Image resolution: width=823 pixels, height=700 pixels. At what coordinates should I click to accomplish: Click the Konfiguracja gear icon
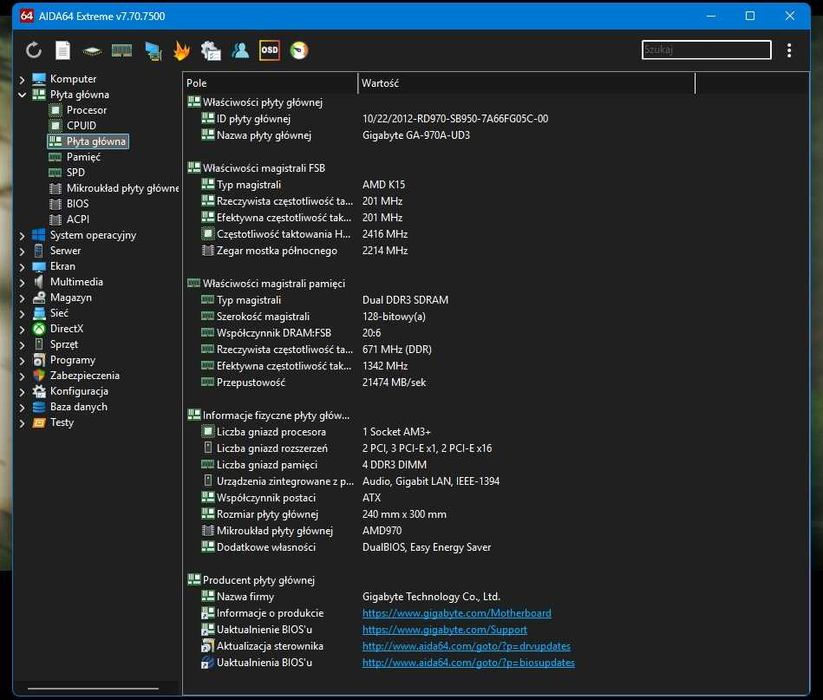(x=39, y=391)
